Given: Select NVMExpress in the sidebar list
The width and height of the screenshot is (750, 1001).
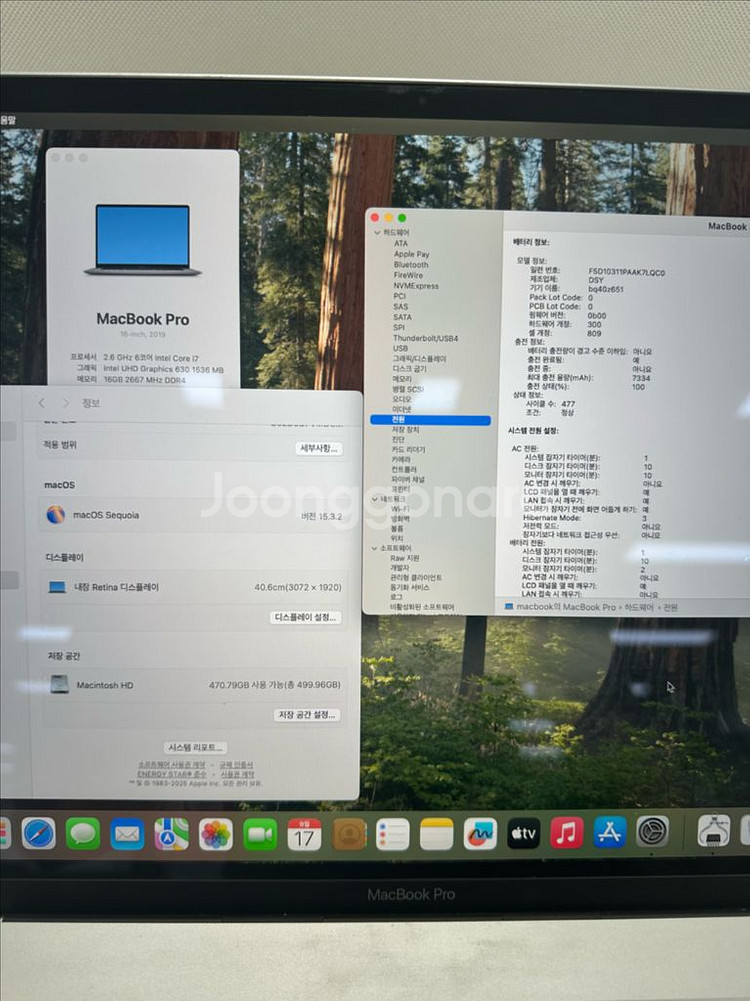Looking at the screenshot, I should (x=416, y=286).
